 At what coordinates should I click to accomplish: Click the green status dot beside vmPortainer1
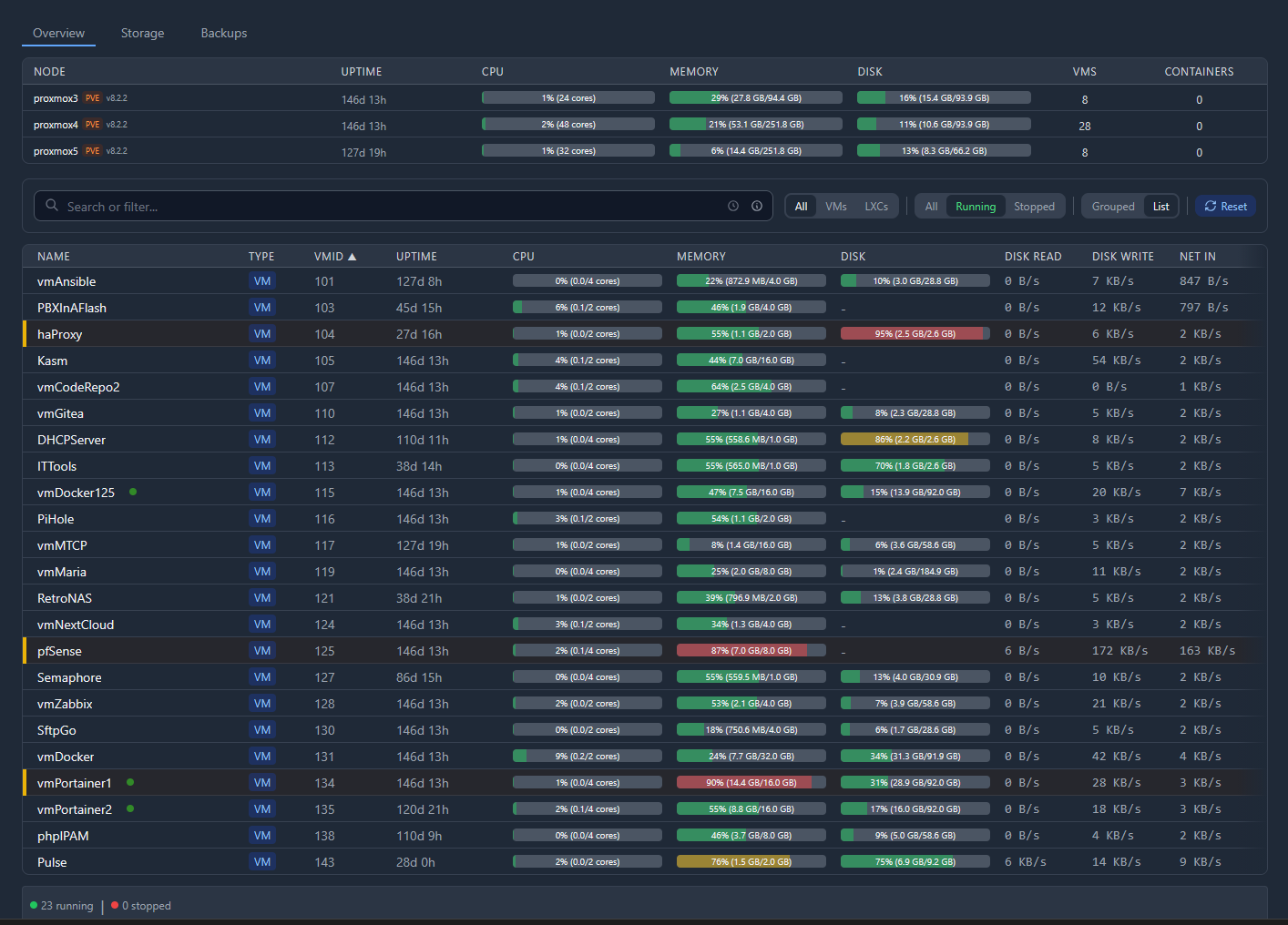(x=130, y=782)
